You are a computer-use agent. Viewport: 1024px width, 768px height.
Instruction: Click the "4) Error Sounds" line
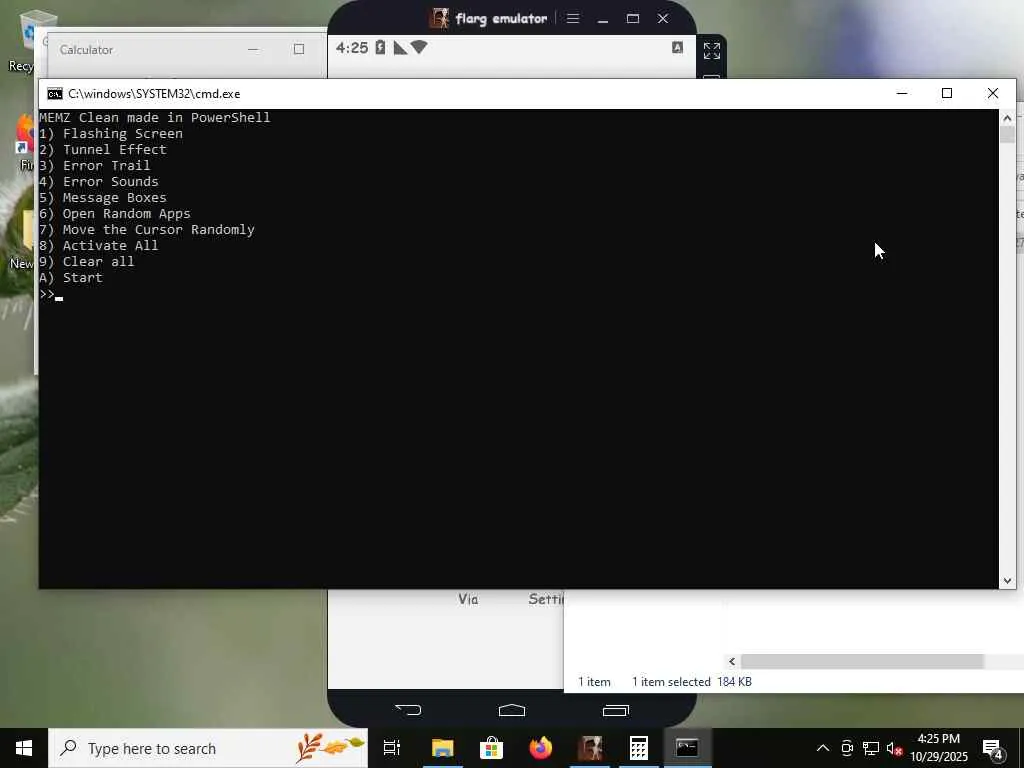point(99,182)
